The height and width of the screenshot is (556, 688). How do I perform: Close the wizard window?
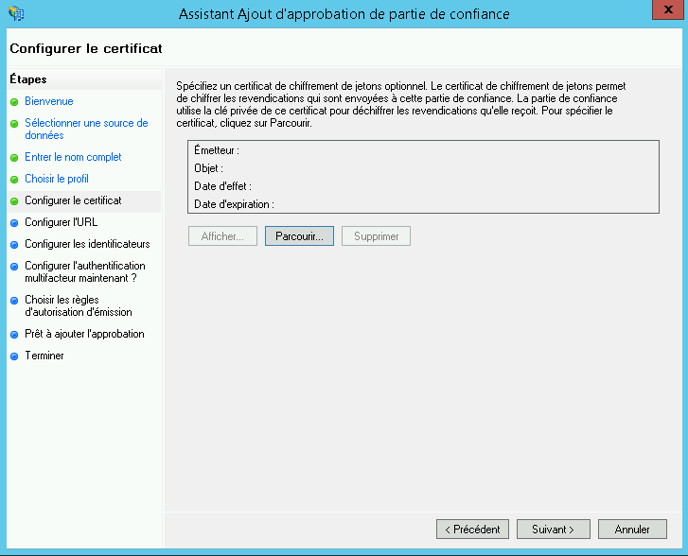(x=668, y=10)
